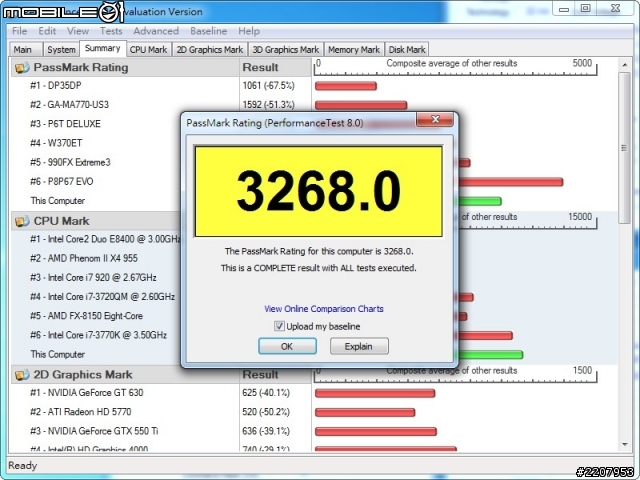Open the View menu
The height and width of the screenshot is (480, 640).
coord(78,31)
